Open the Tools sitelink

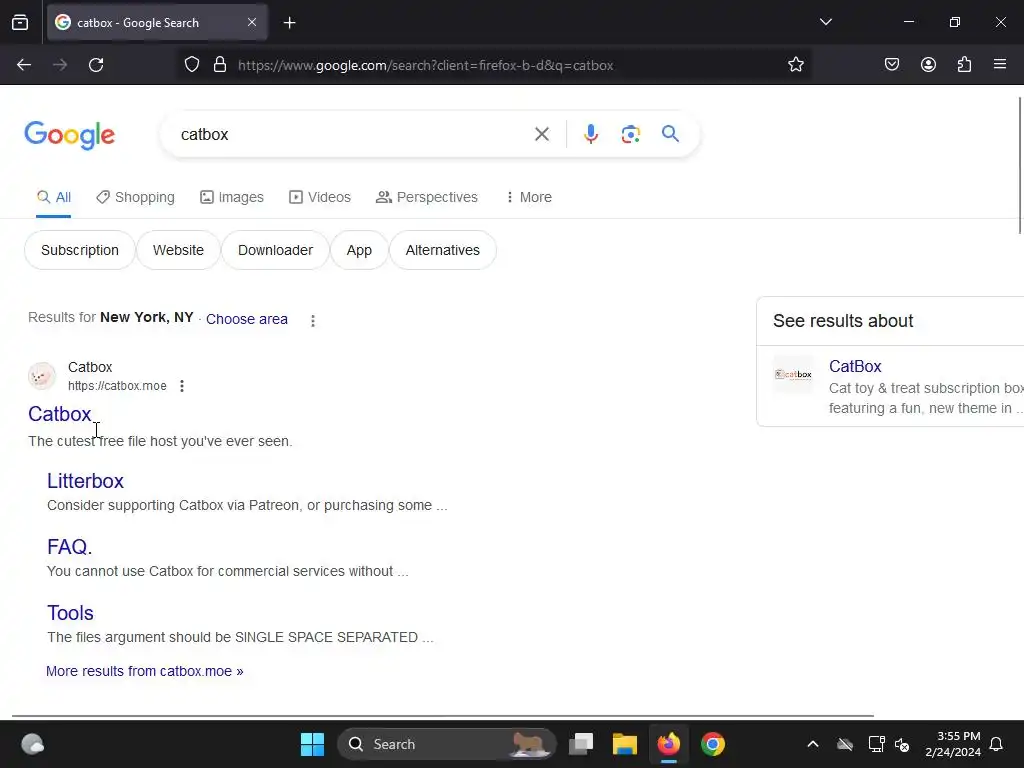71,613
